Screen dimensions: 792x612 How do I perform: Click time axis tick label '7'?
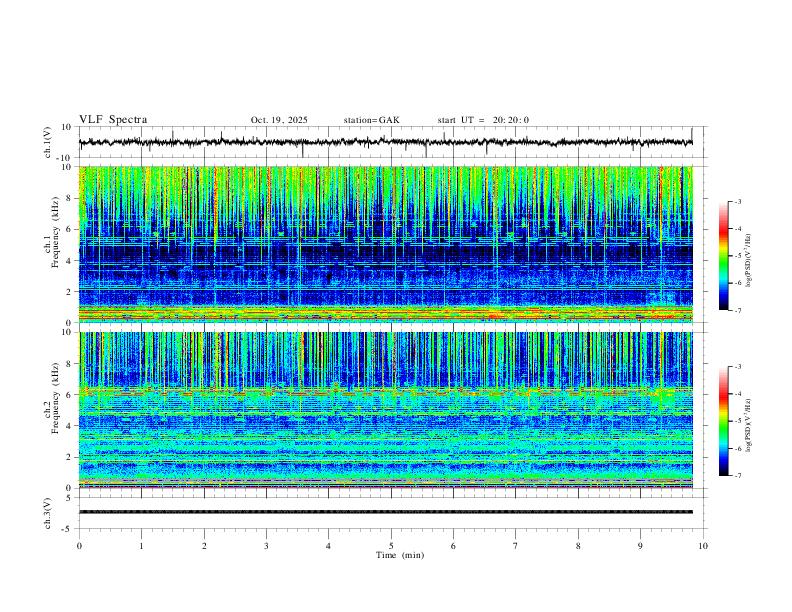click(x=516, y=546)
